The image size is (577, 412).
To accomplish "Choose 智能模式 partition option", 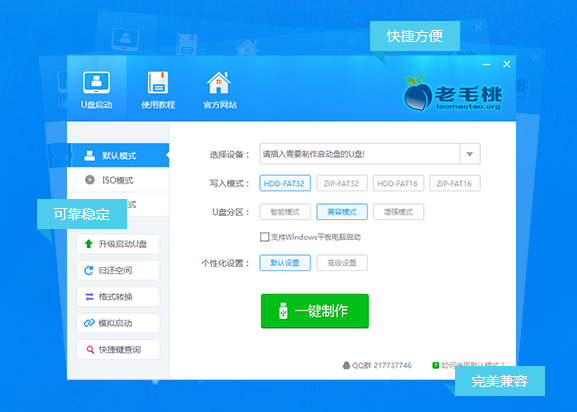I will (x=285, y=212).
